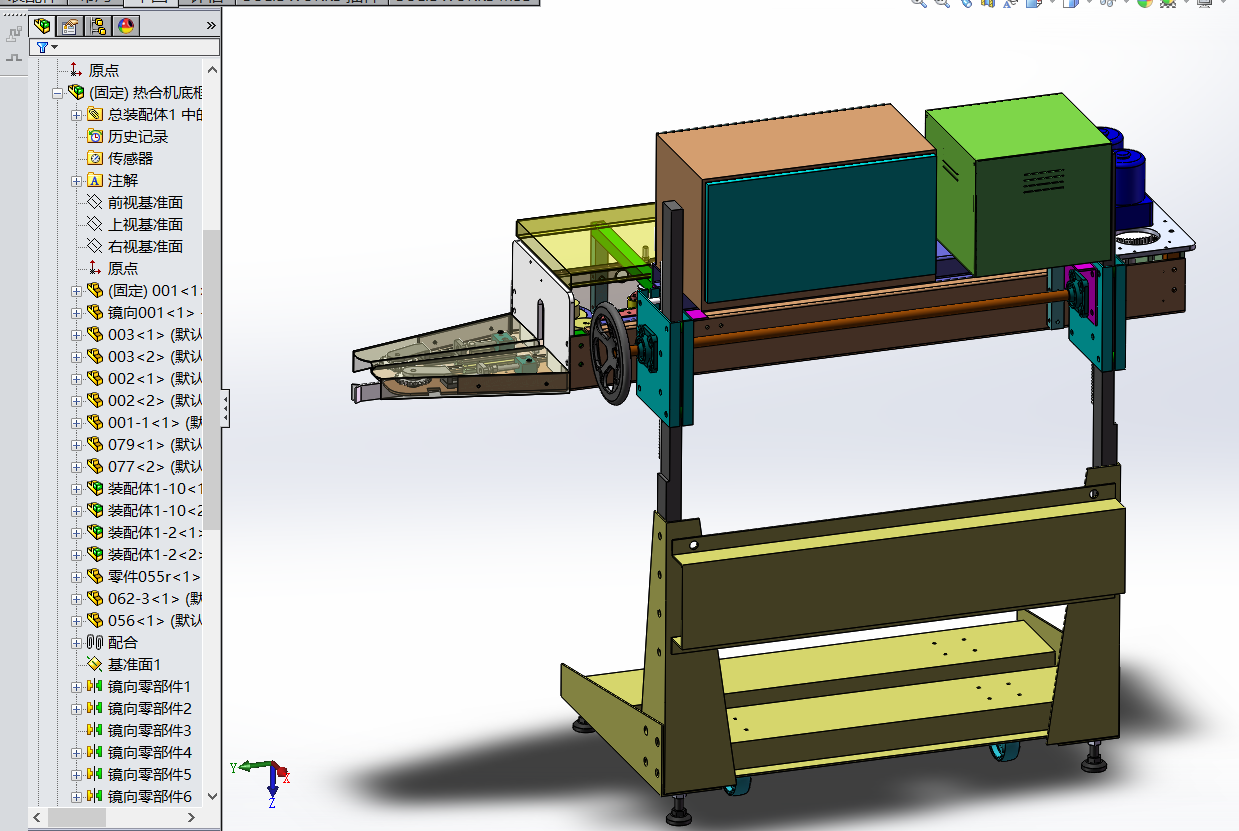This screenshot has width=1239, height=831.
Task: Expand the (固定) 001<1> part
Action: click(77, 290)
